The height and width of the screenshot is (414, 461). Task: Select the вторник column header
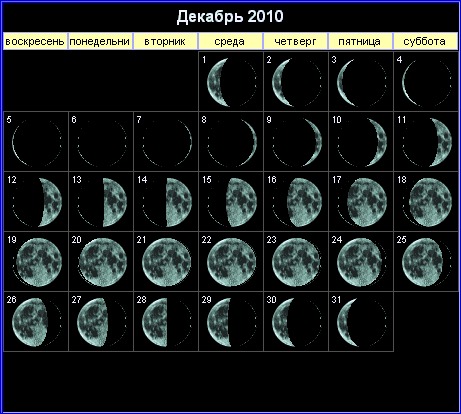[165, 41]
